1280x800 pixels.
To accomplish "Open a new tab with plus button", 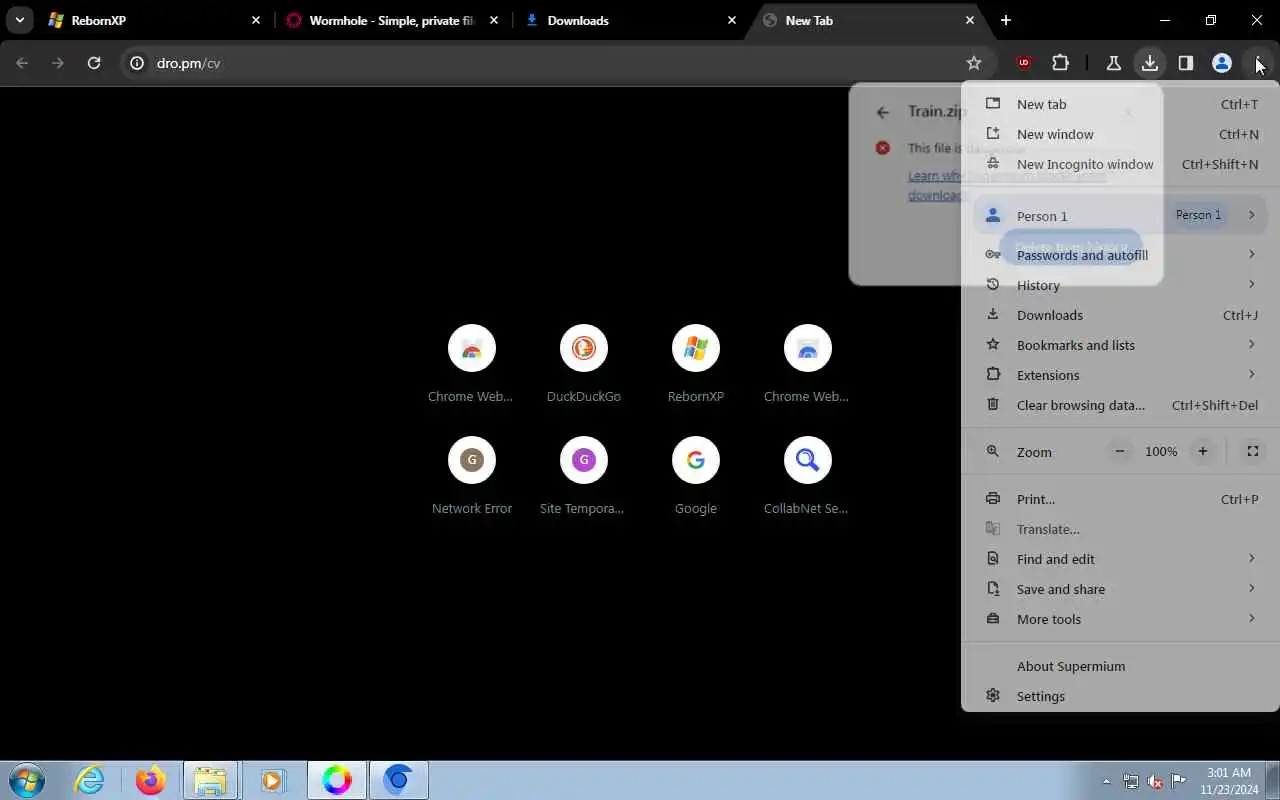I will 1006,20.
